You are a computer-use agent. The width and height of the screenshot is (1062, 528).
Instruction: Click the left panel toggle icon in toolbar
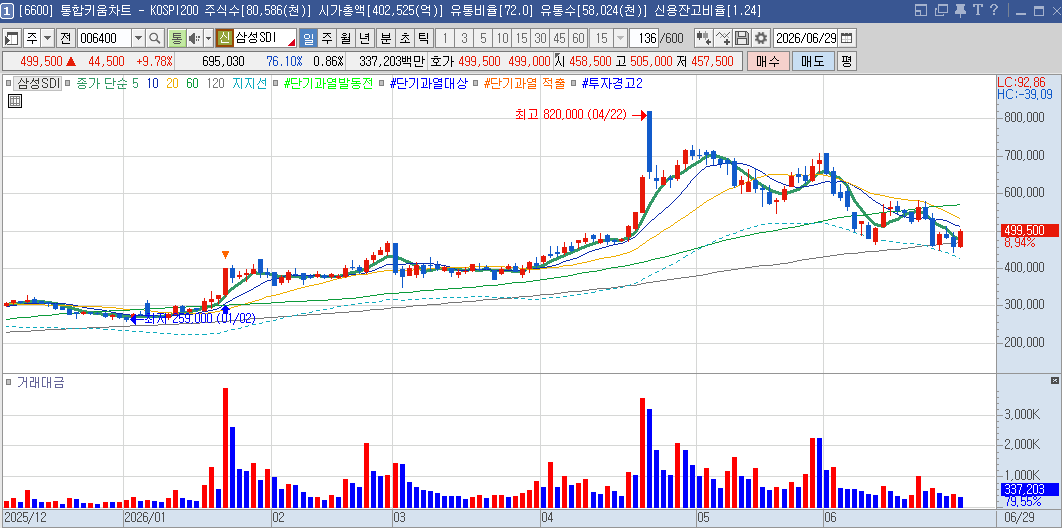pos(13,38)
